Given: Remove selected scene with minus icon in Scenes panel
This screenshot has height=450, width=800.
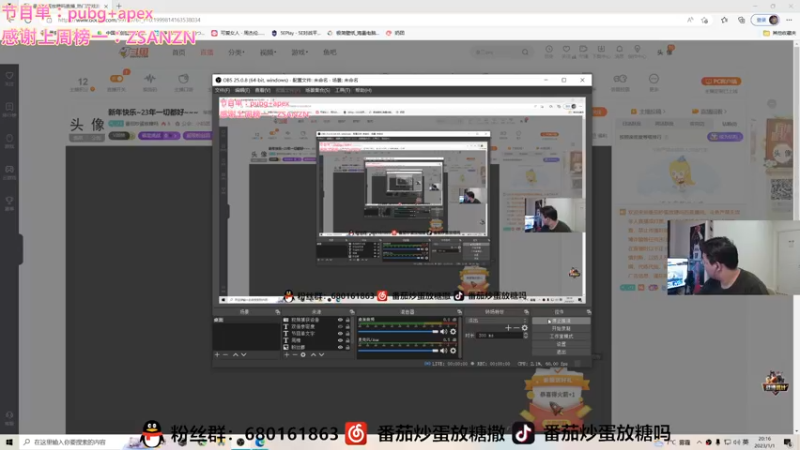Looking at the screenshot, I should point(226,355).
